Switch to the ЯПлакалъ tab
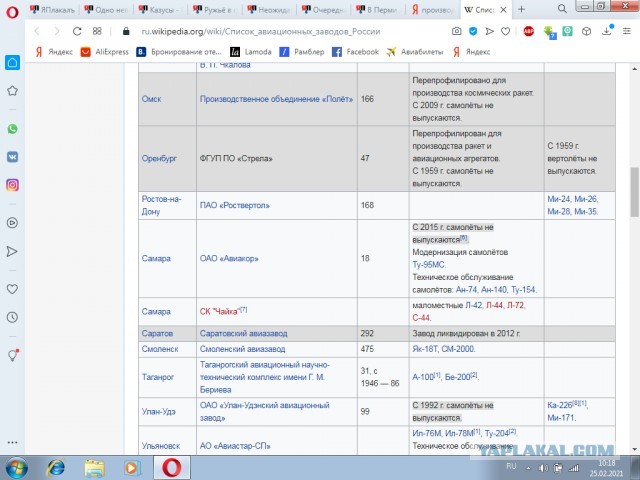The image size is (640, 480). 53,9
